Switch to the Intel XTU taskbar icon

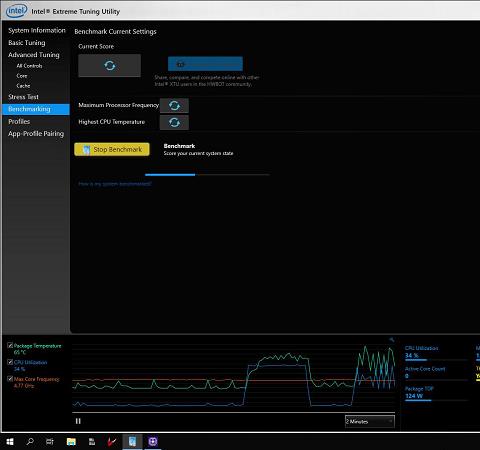click(132, 442)
